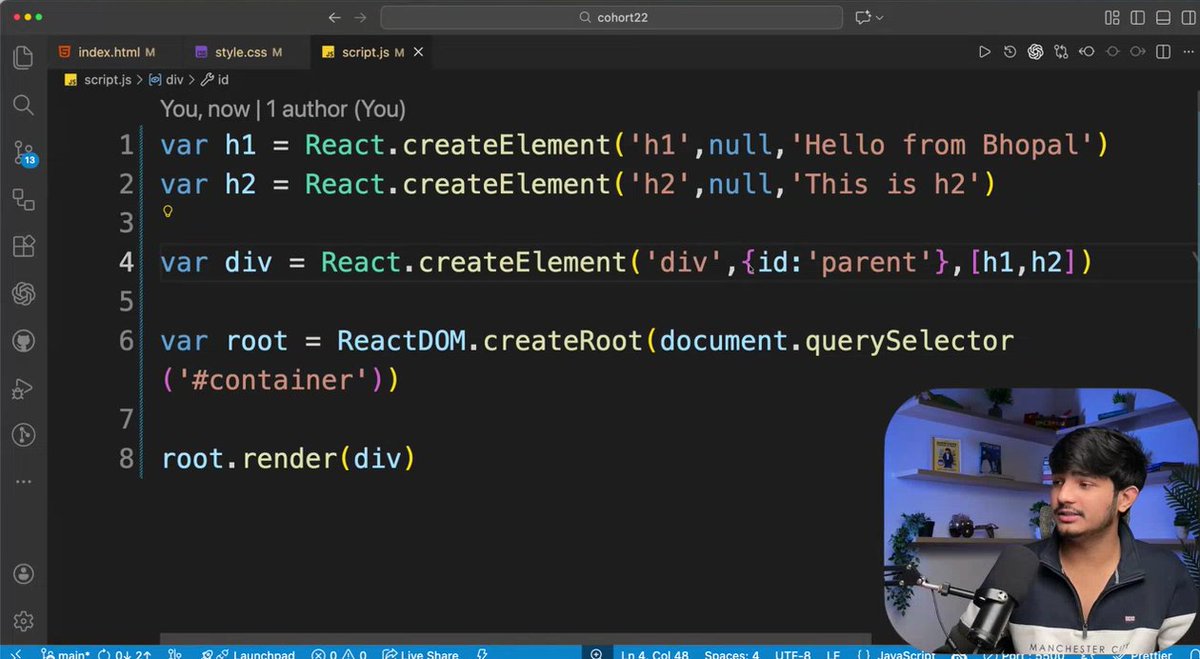Change indentation via Spaces: 4 indicator
The height and width of the screenshot is (659, 1200).
[731, 654]
